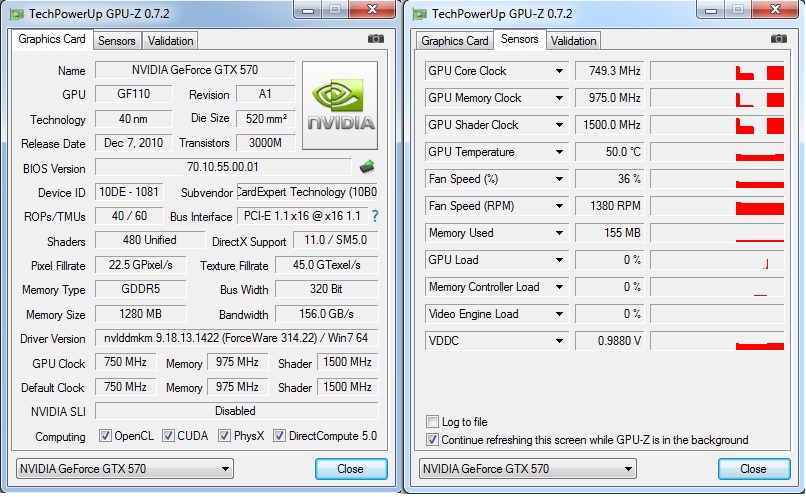Click the screenshot camera icon in left window
This screenshot has width=806, height=497.
tap(376, 39)
